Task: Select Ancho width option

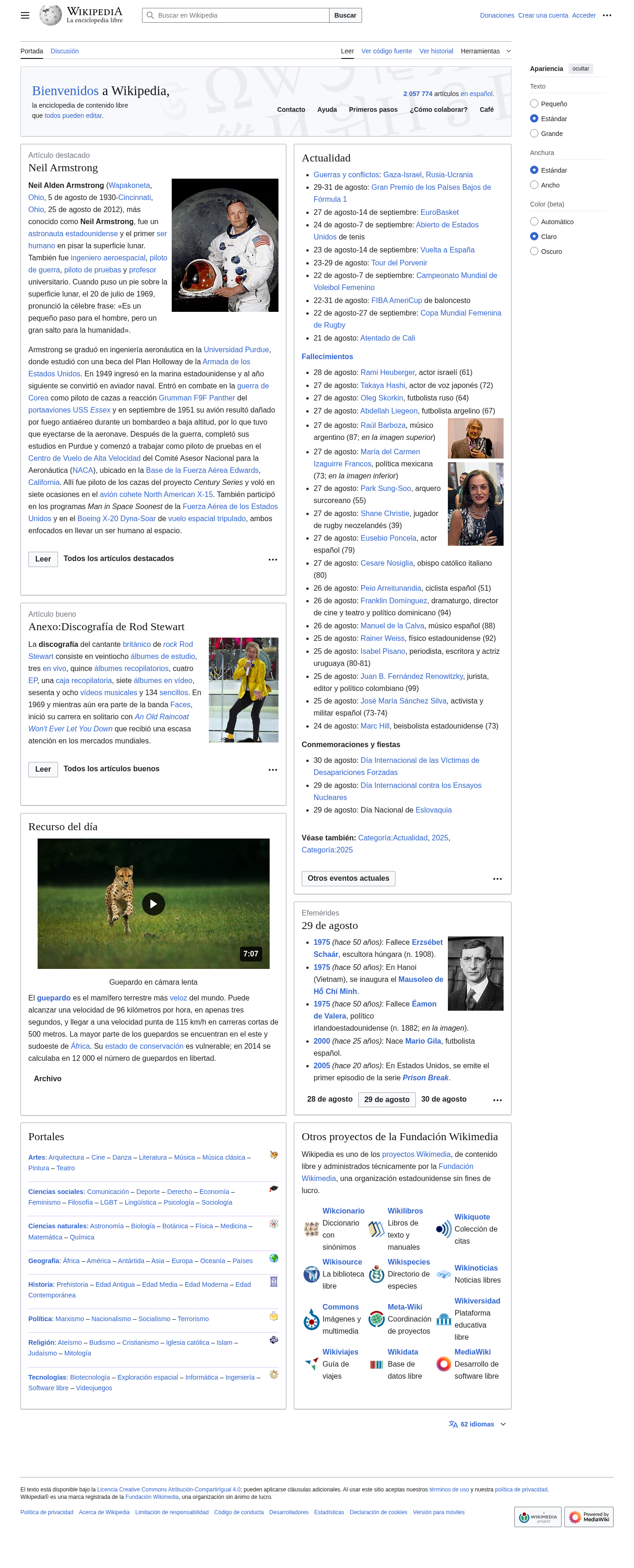Action: (533, 185)
